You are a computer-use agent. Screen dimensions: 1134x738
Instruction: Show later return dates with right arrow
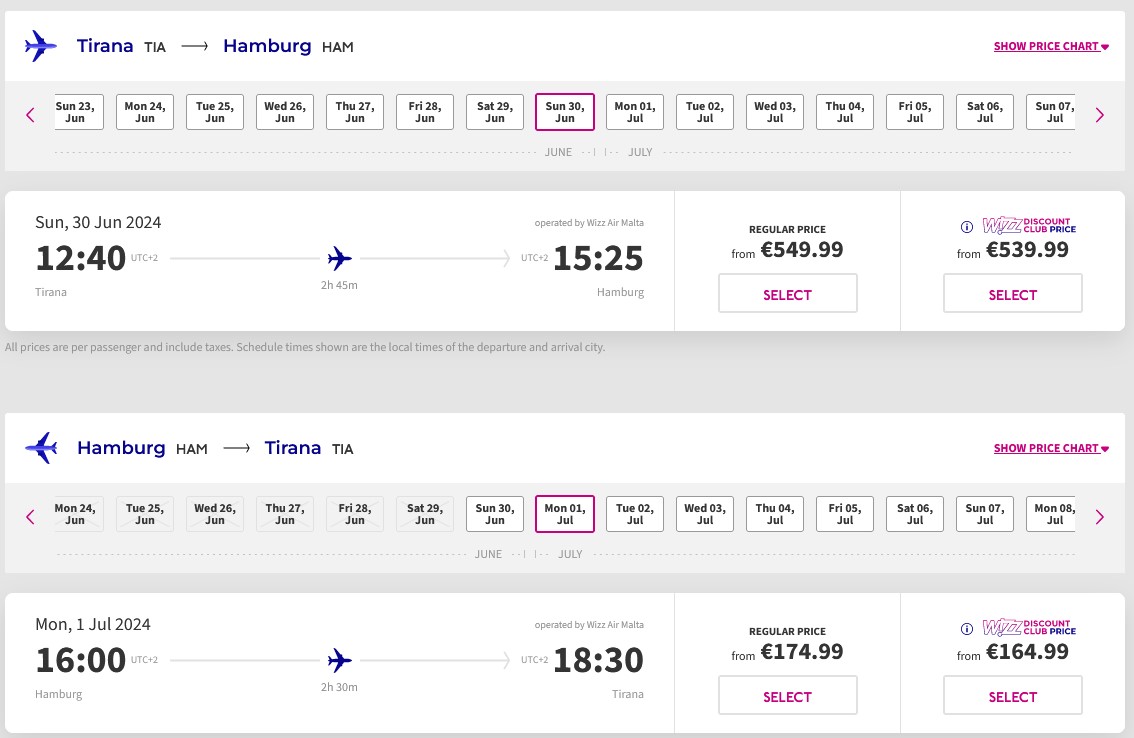pos(1100,516)
